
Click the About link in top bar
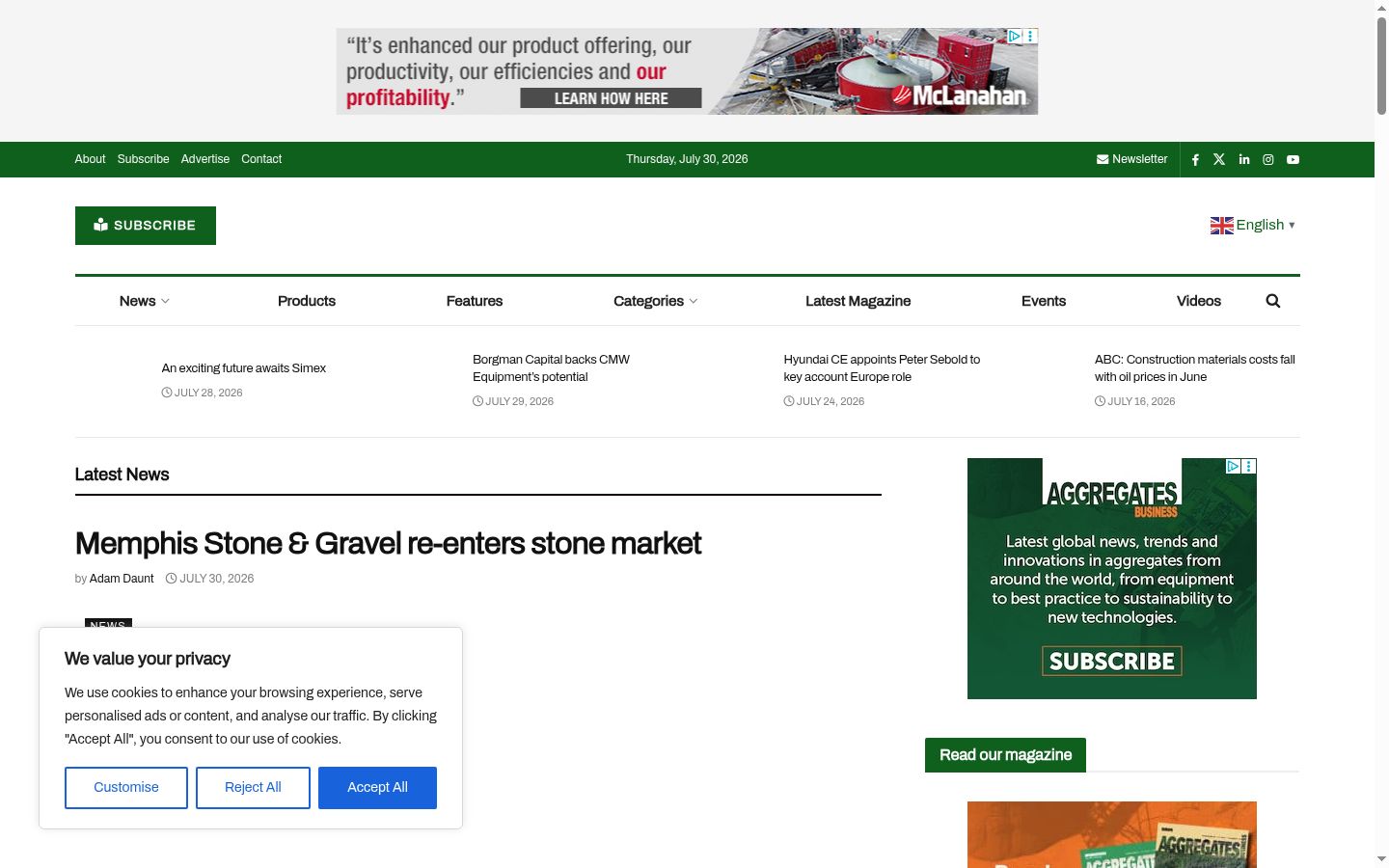point(90,159)
